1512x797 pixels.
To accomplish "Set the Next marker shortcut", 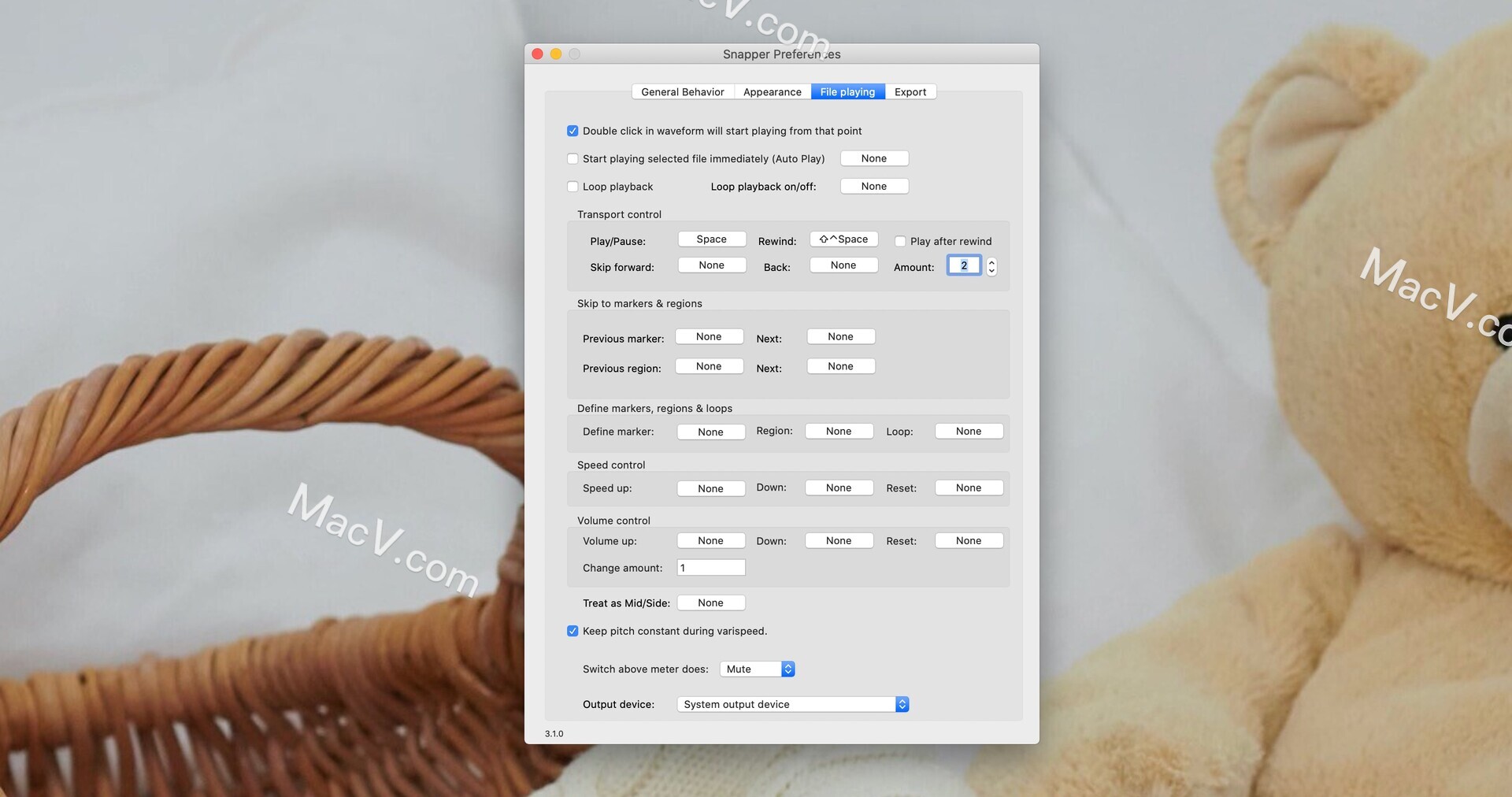I will [841, 336].
